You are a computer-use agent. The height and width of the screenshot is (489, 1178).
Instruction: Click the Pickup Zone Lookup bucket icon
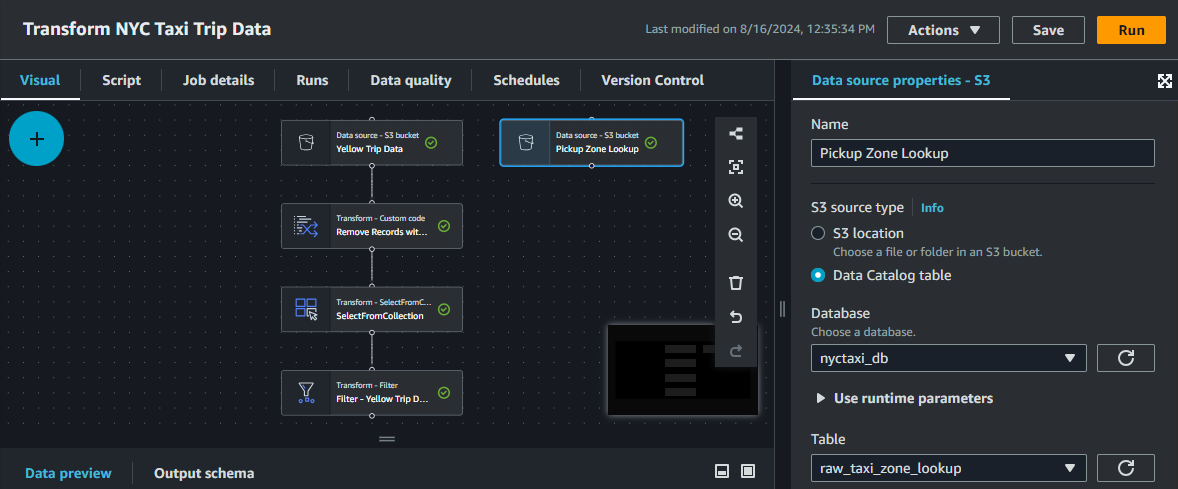(525, 143)
